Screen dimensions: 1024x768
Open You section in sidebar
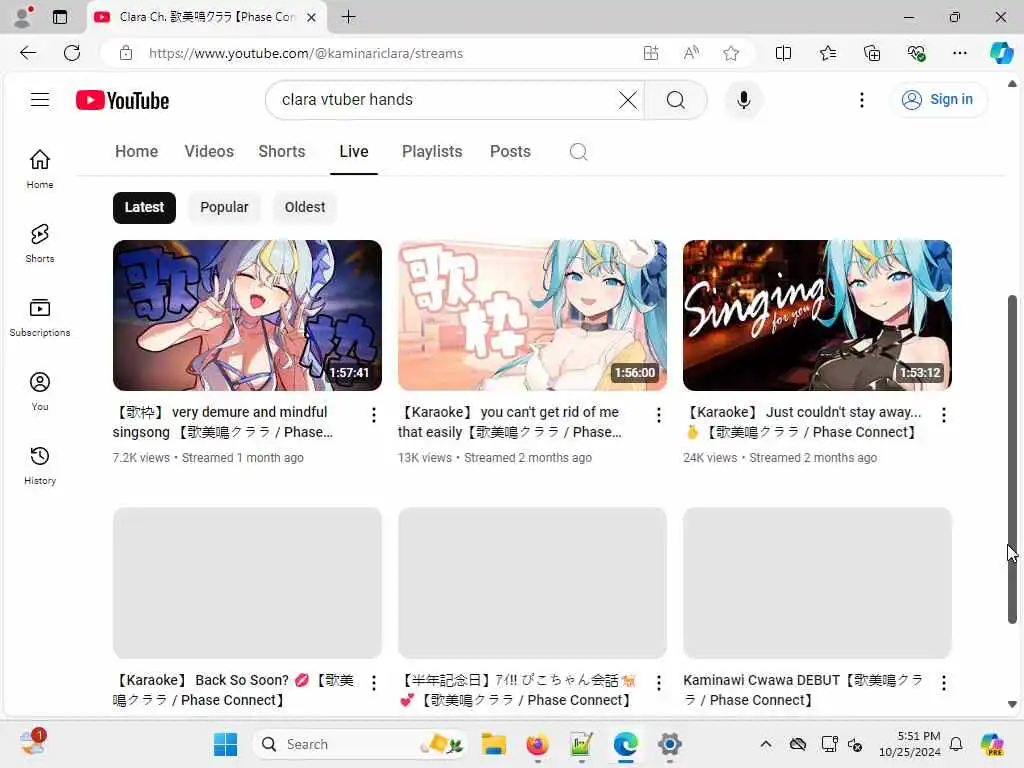pyautogui.click(x=40, y=391)
